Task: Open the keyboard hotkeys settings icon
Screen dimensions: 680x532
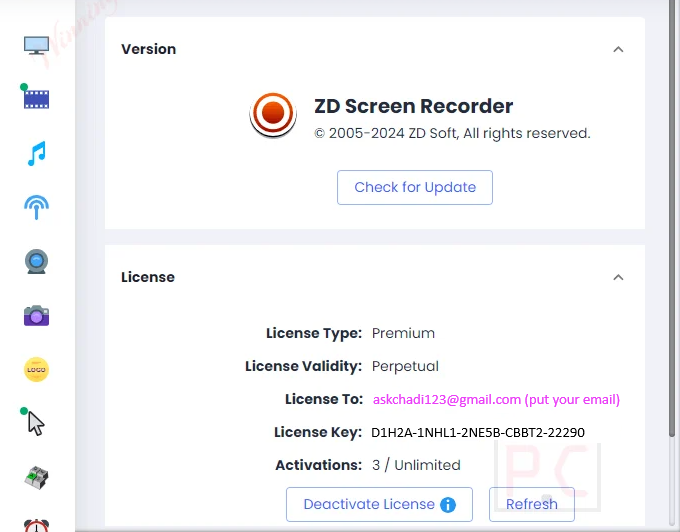Action: point(36,478)
